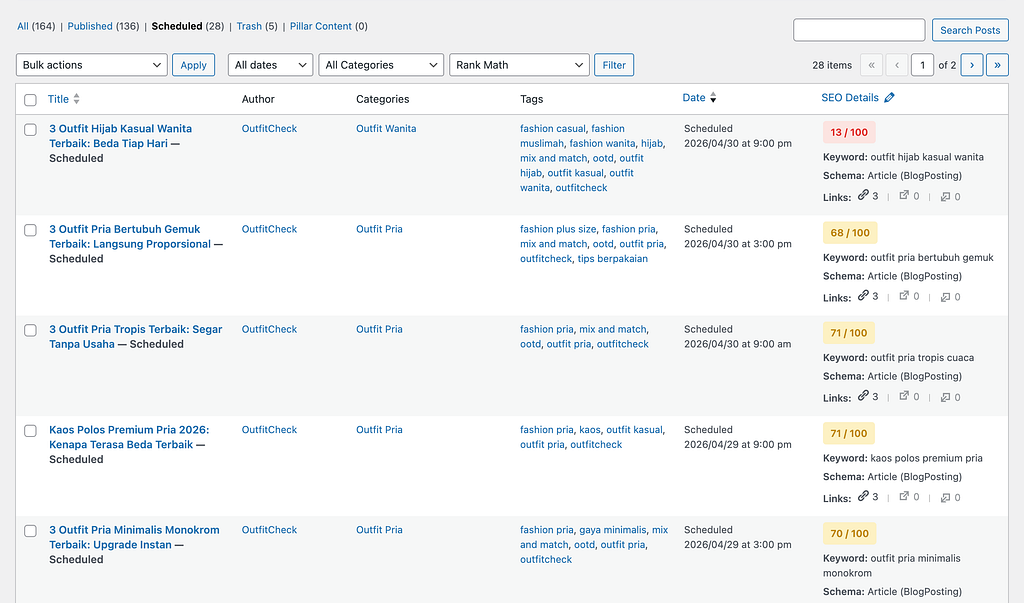Switch to Pillar Content view
Screen dimensions: 1024x603
pyautogui.click(x=321, y=26)
